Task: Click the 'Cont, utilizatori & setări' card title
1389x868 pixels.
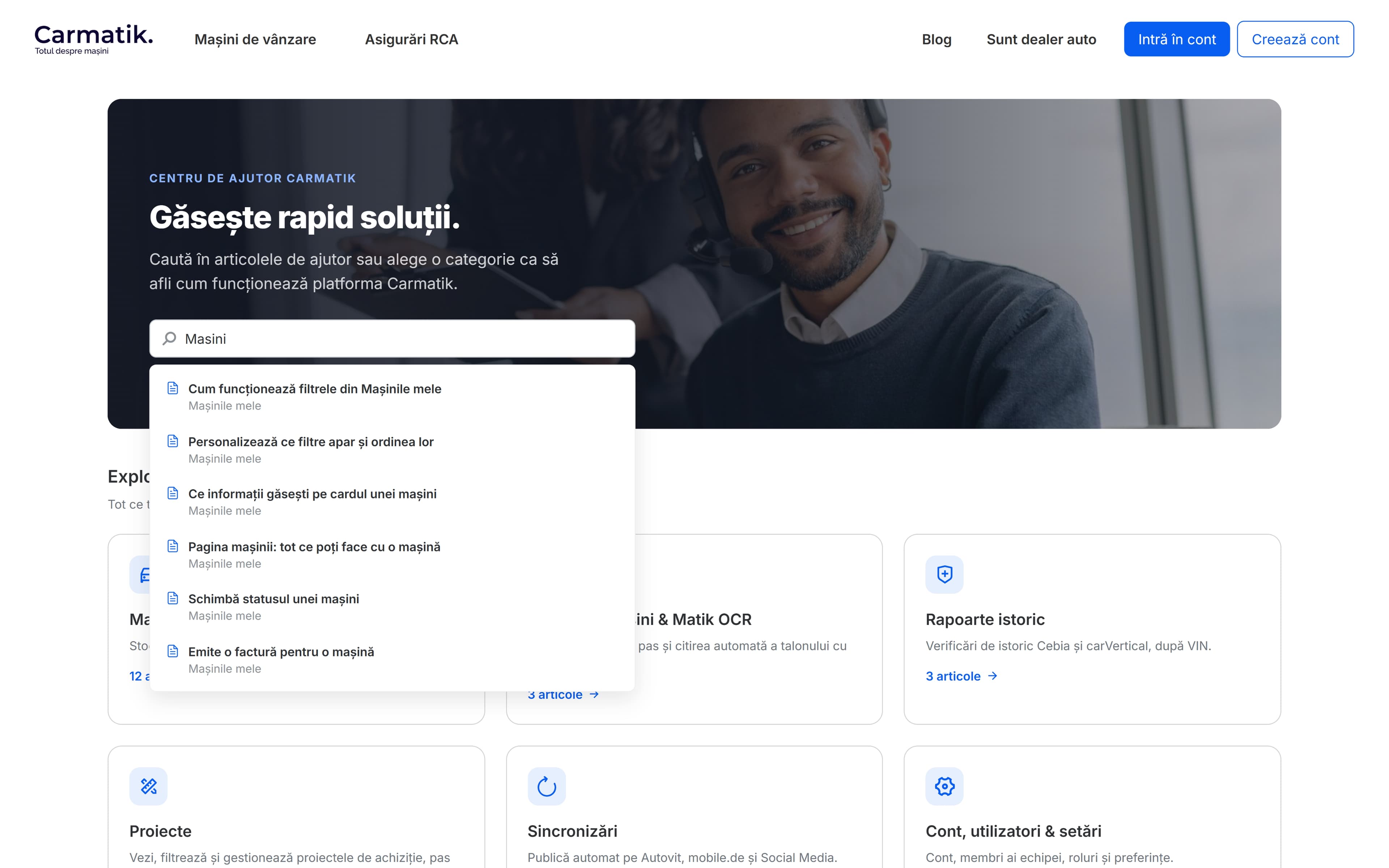Action: [x=1013, y=831]
